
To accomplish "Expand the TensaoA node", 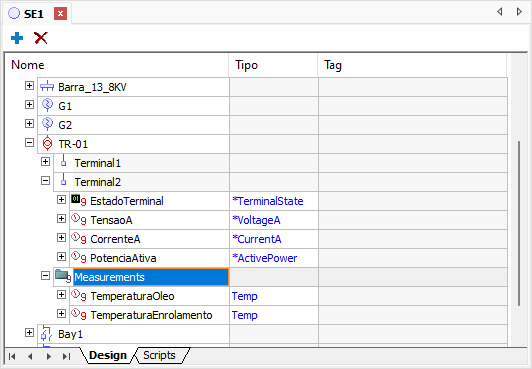I will [x=61, y=218].
